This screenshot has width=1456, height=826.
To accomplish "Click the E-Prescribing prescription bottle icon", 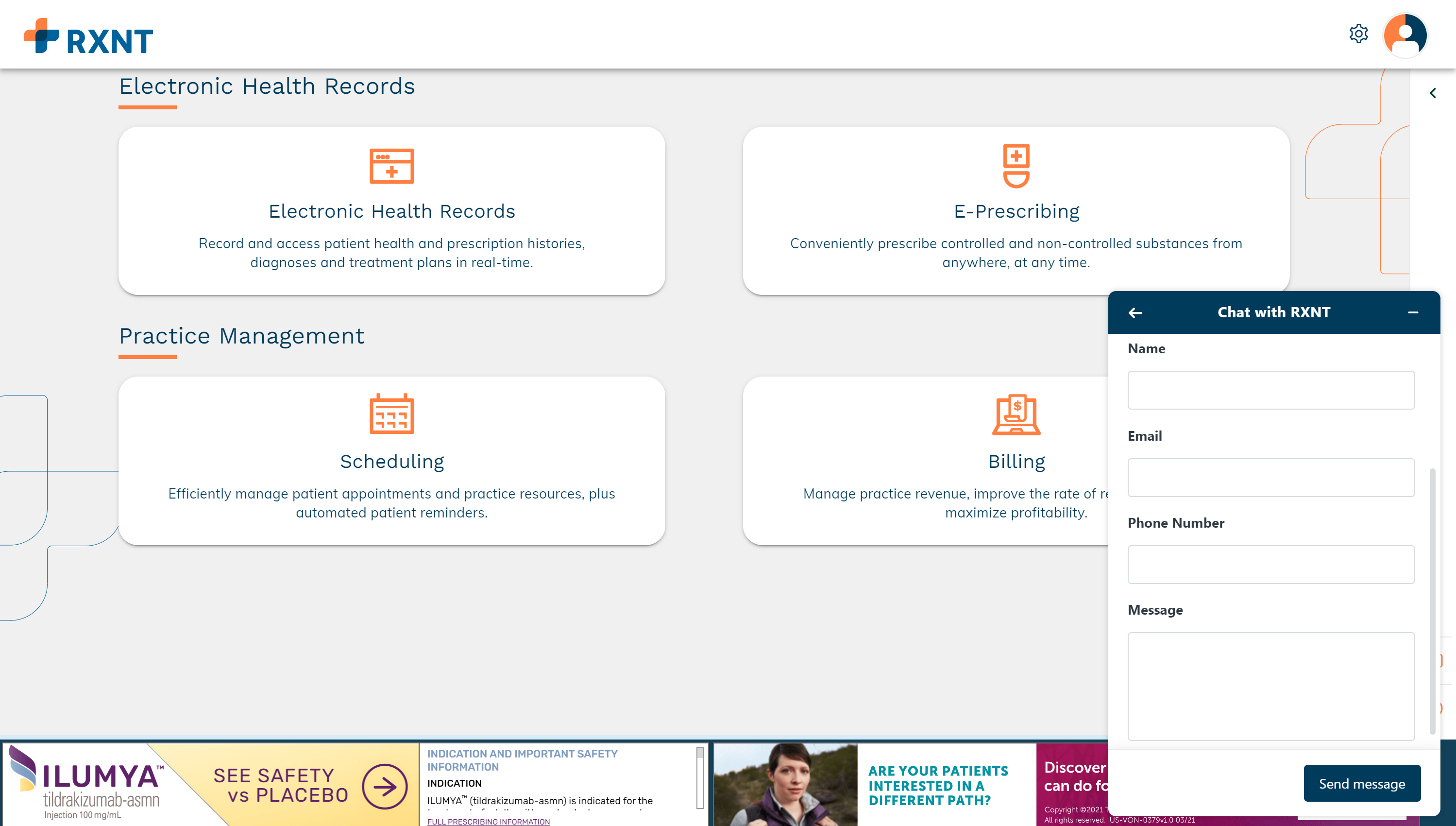I will (x=1016, y=166).
